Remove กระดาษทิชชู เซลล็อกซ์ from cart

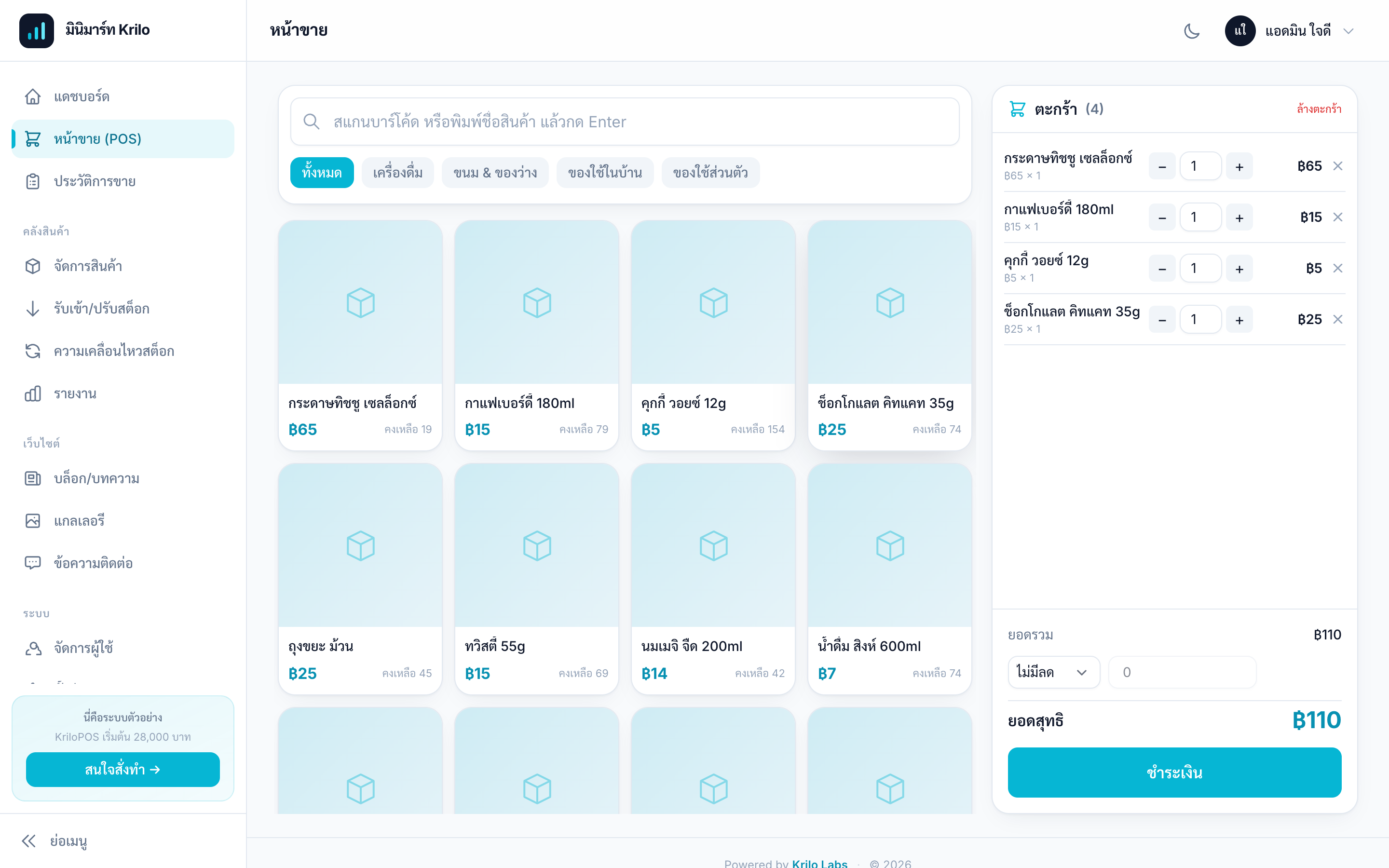click(1338, 166)
